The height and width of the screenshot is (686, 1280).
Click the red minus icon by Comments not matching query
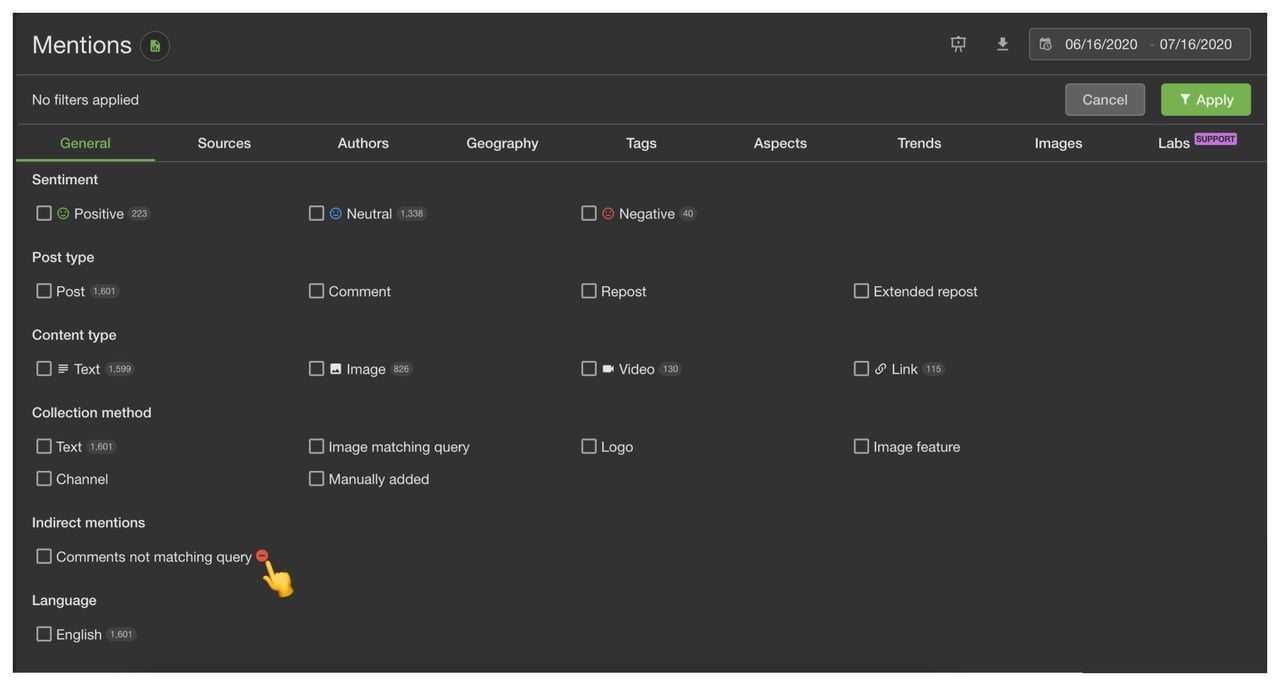click(x=262, y=556)
